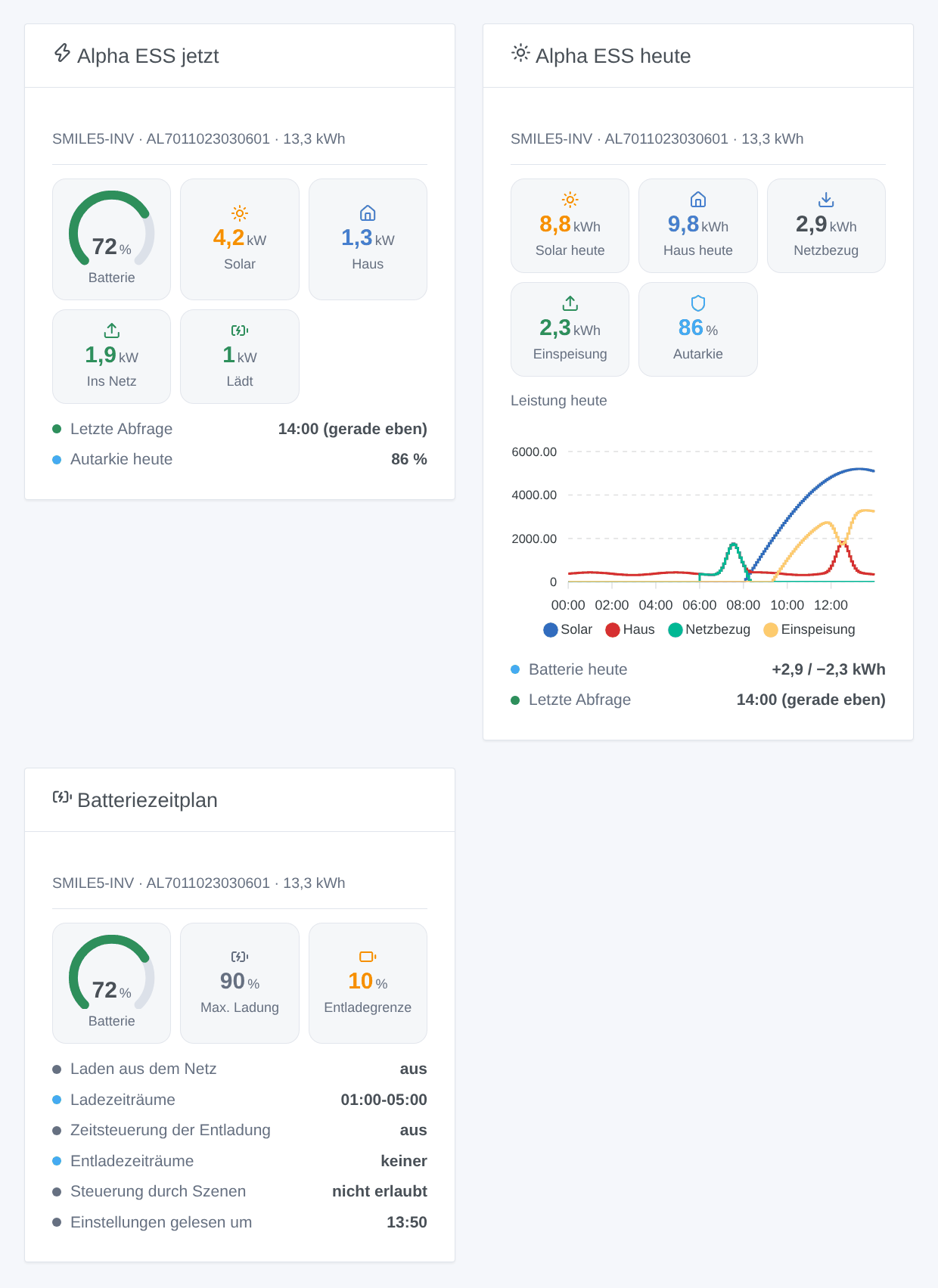Click the Leistung heute heading

[x=559, y=401]
